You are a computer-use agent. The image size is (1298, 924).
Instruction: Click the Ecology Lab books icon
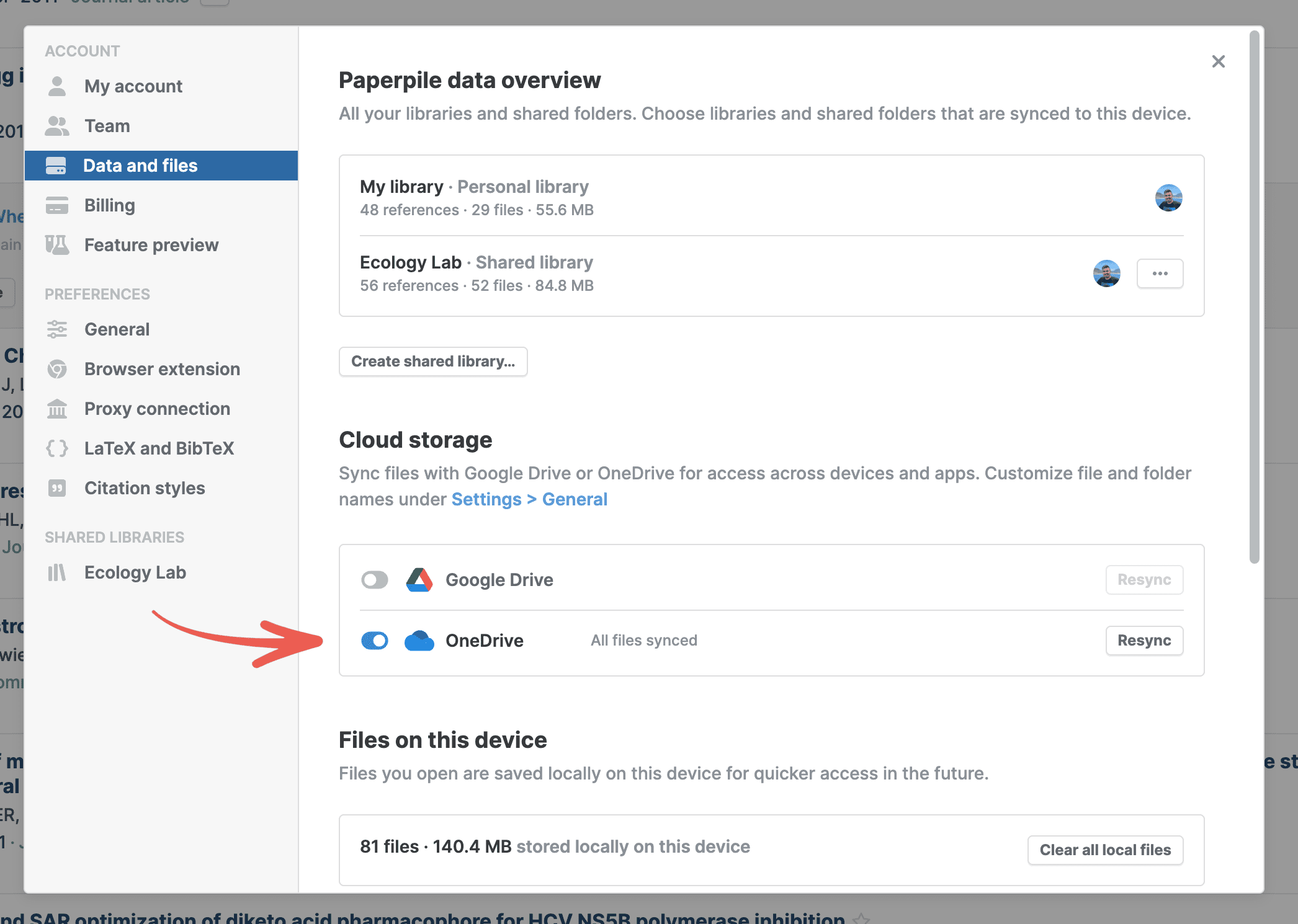[57, 572]
